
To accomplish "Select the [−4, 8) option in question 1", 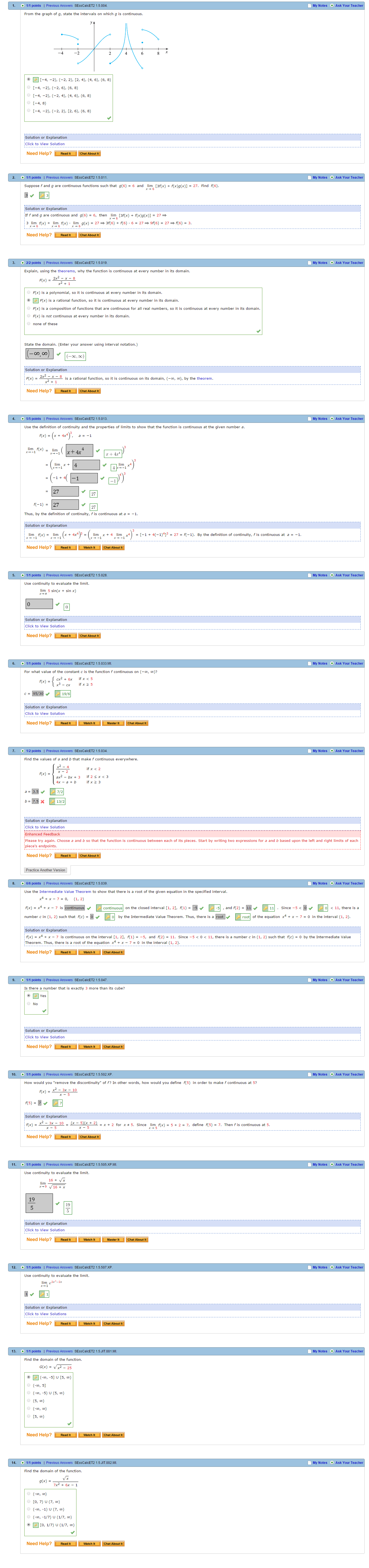I will click(29, 103).
